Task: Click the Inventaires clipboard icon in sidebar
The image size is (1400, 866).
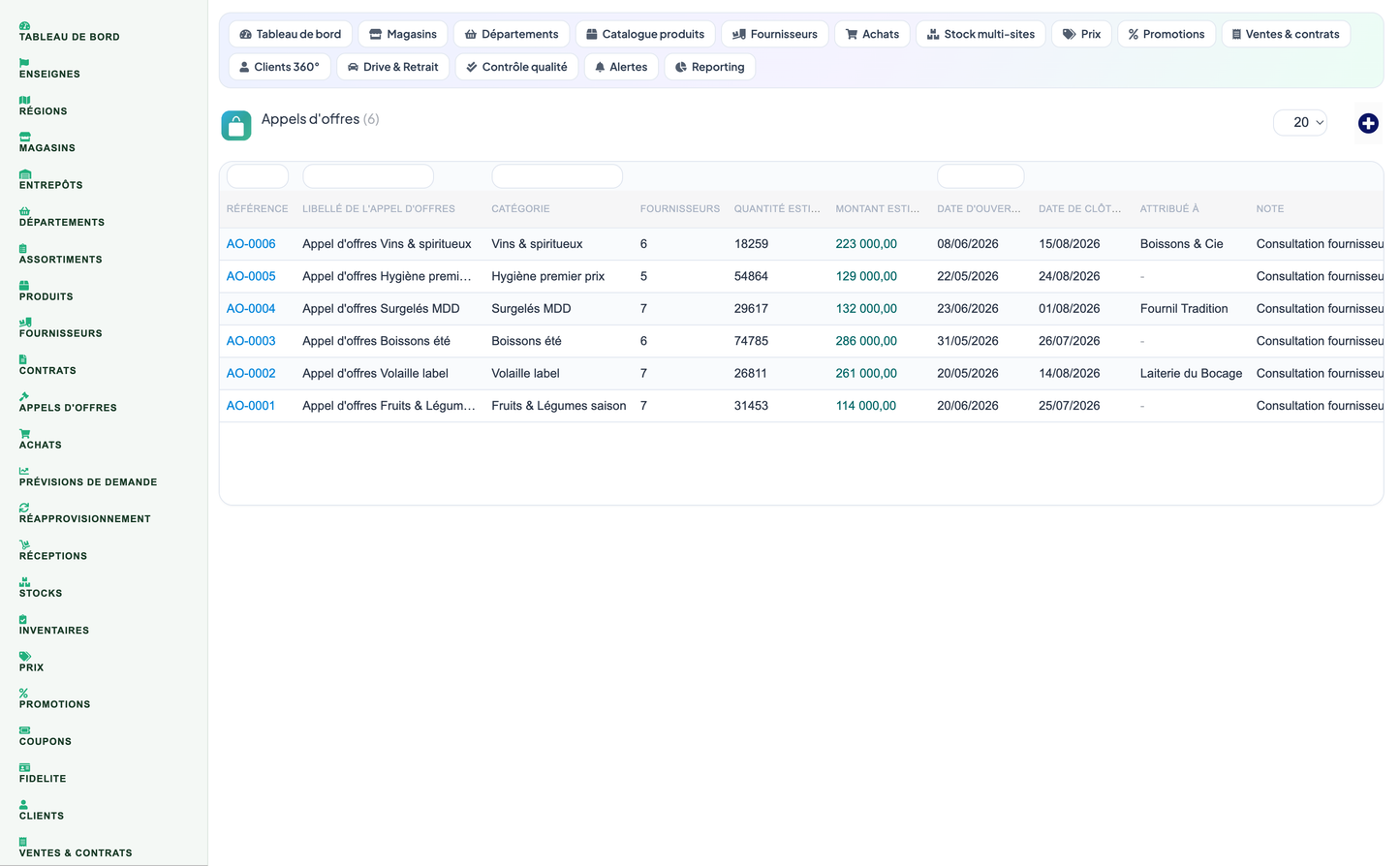Action: 23,619
